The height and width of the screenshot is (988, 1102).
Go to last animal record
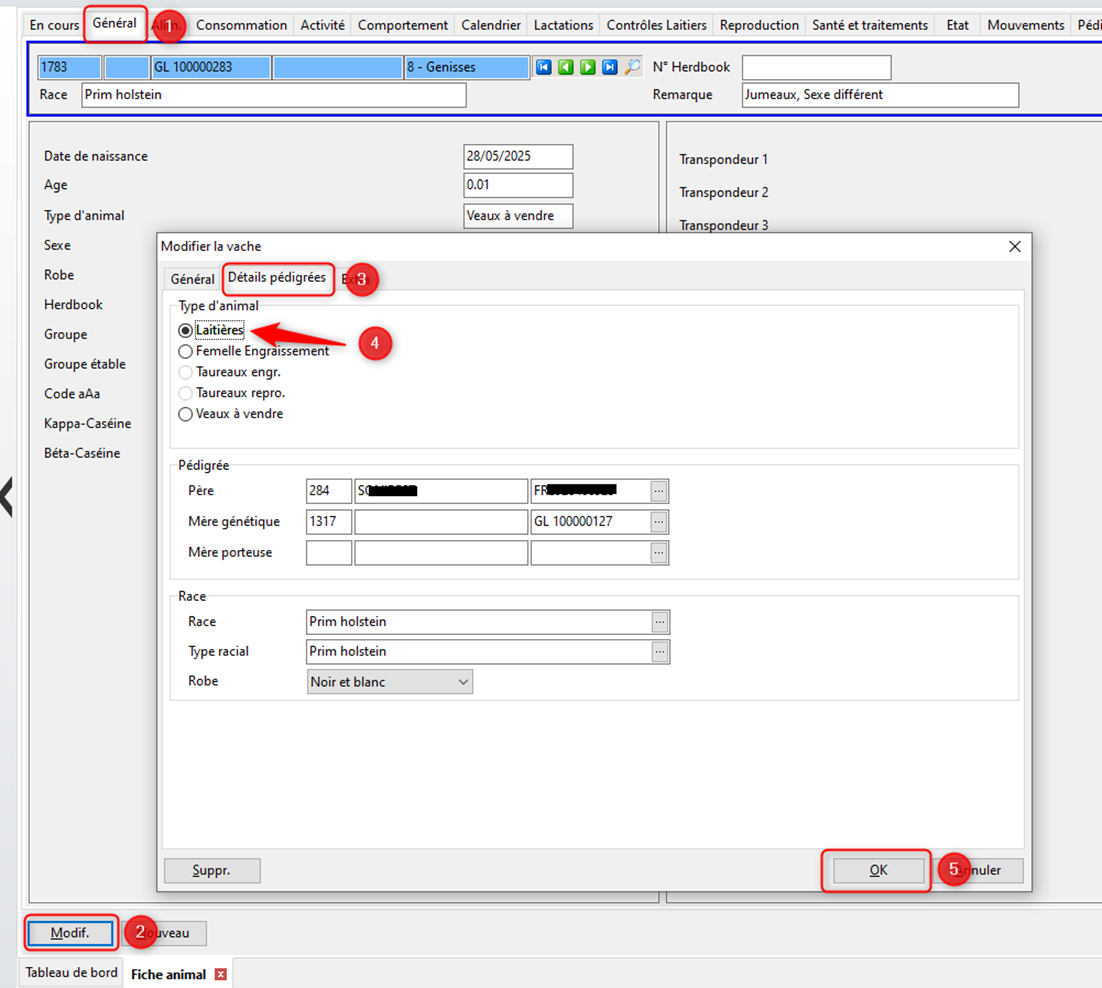click(x=610, y=68)
